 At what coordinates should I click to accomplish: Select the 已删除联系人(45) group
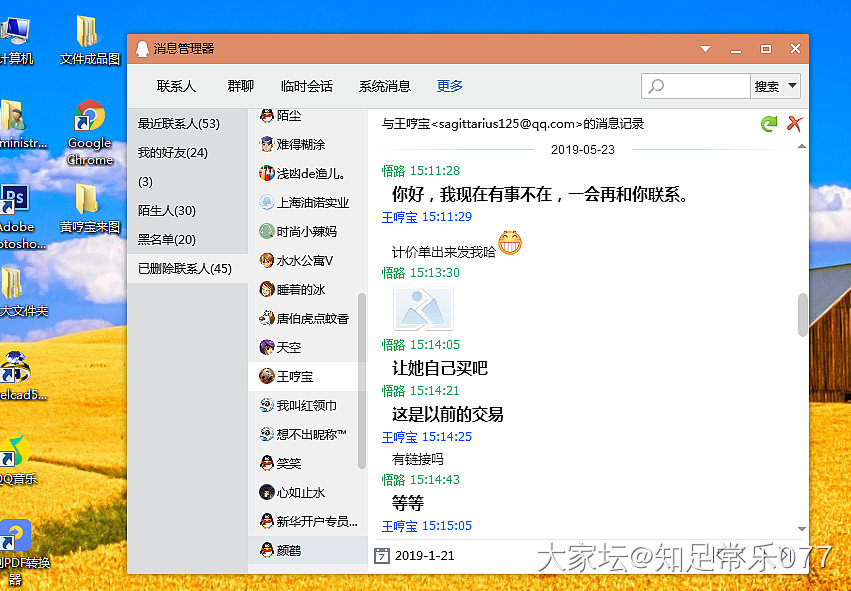pos(185,268)
